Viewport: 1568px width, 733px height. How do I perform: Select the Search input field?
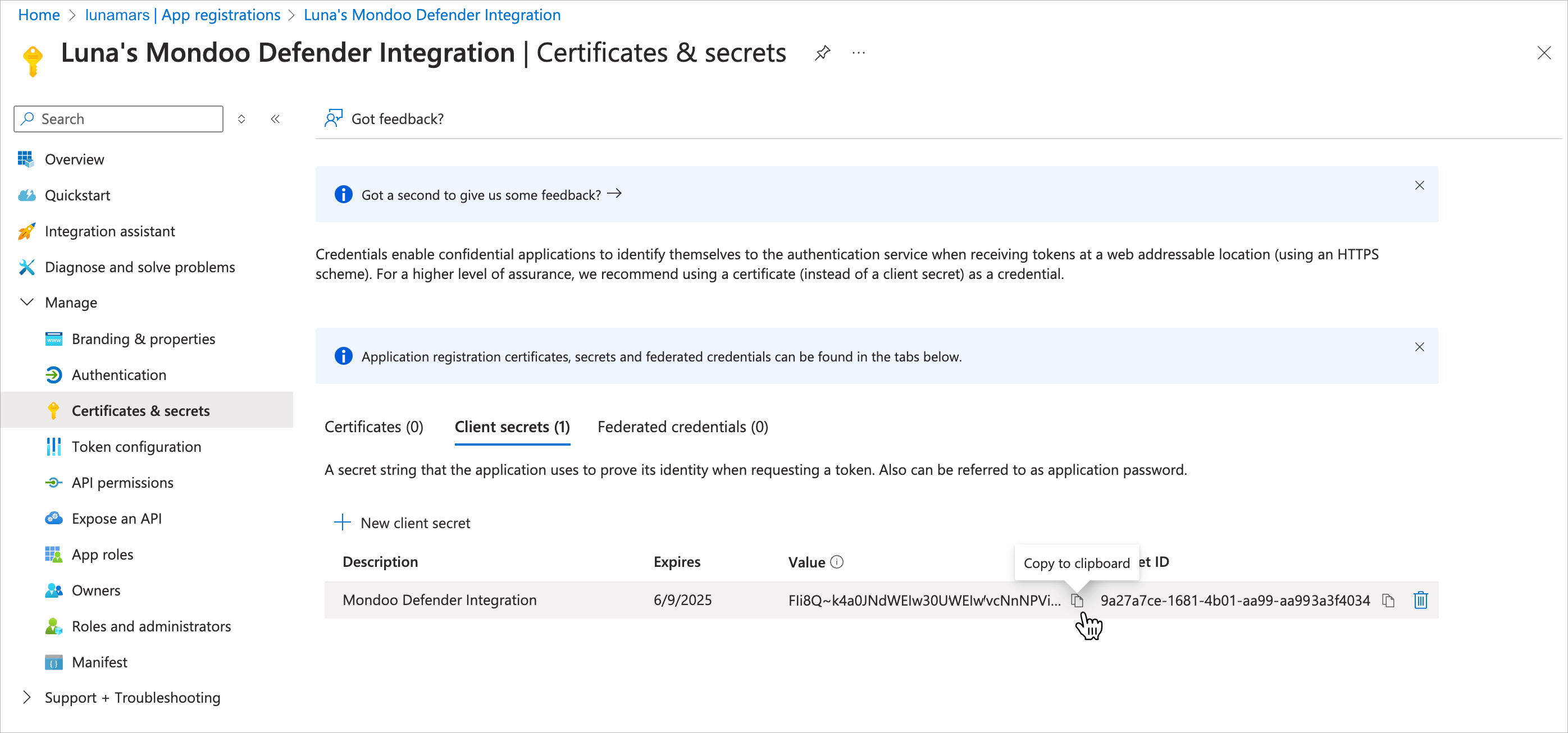tap(121, 119)
